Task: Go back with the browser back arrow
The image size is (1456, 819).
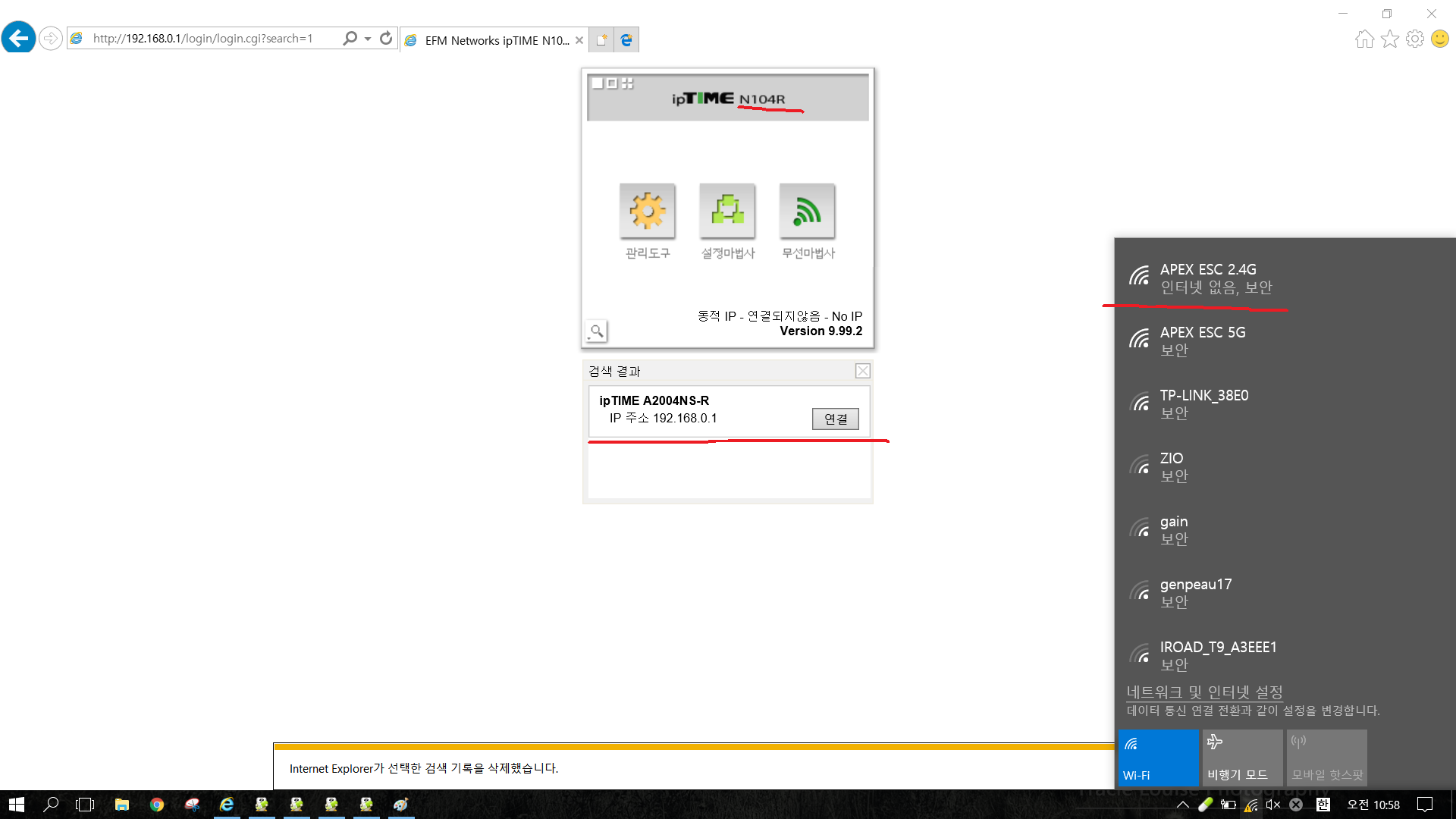Action: click(18, 37)
